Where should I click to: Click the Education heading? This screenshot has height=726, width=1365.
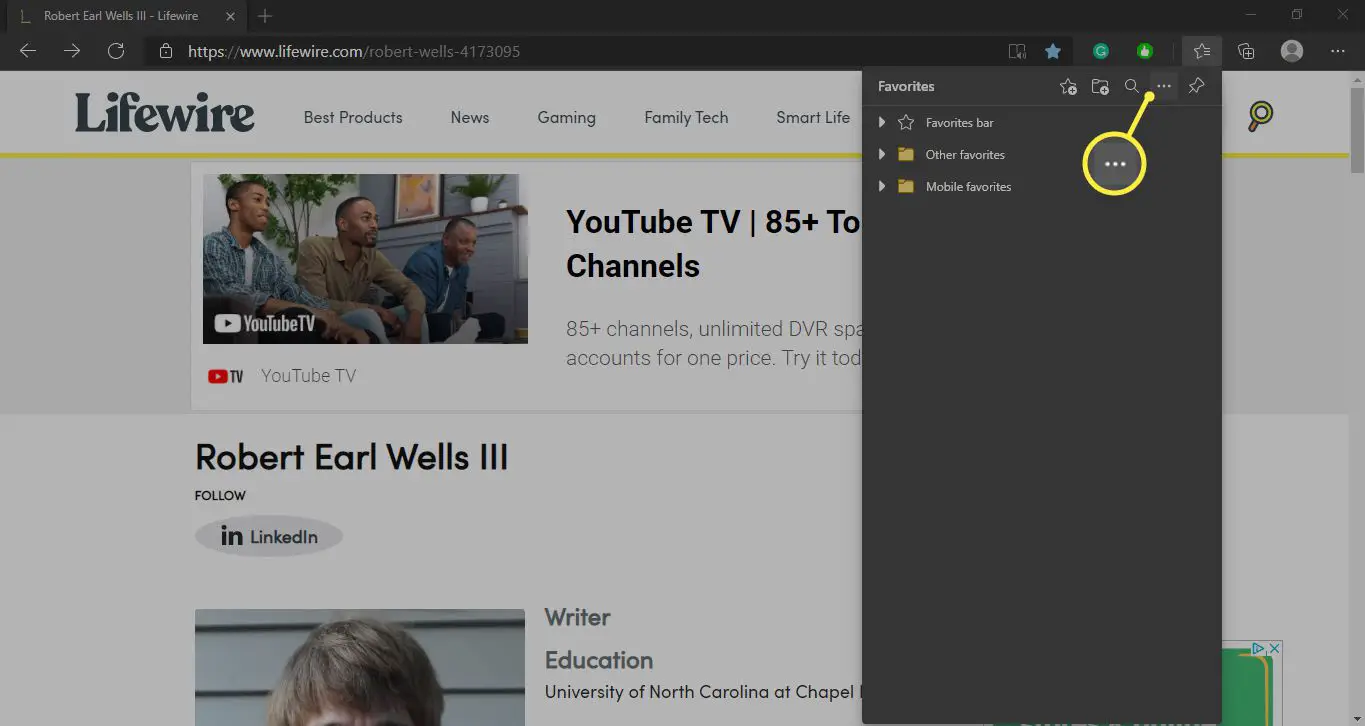(599, 660)
